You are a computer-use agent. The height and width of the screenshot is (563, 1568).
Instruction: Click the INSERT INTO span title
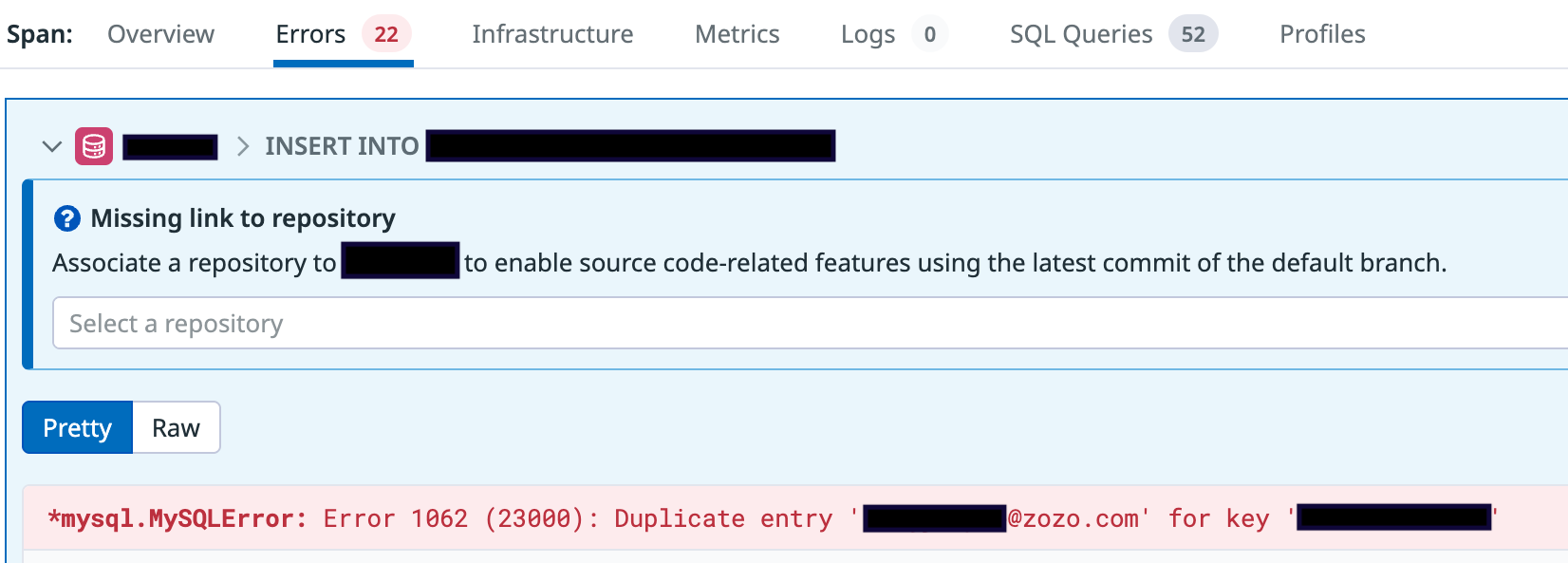click(342, 146)
